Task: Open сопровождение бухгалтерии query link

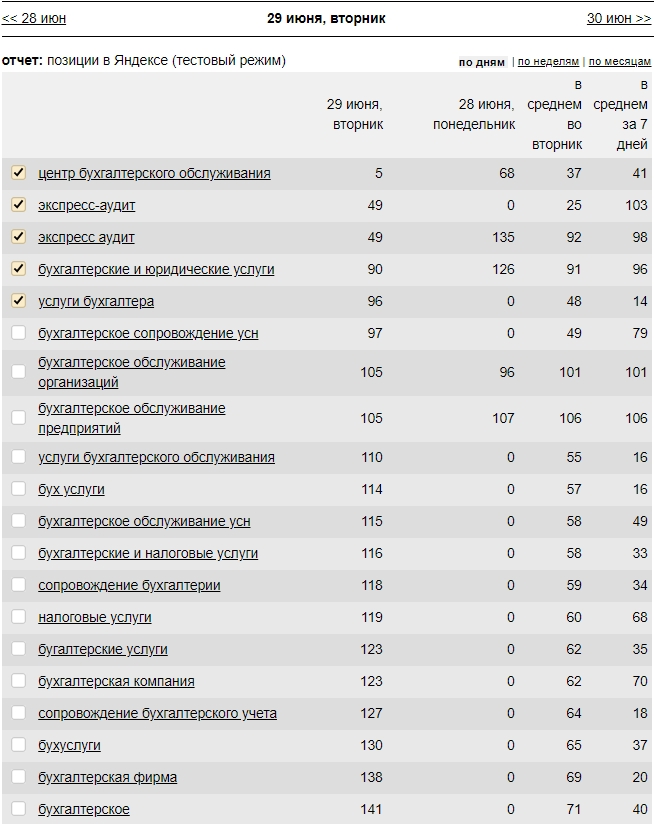Action: pyautogui.click(x=129, y=585)
